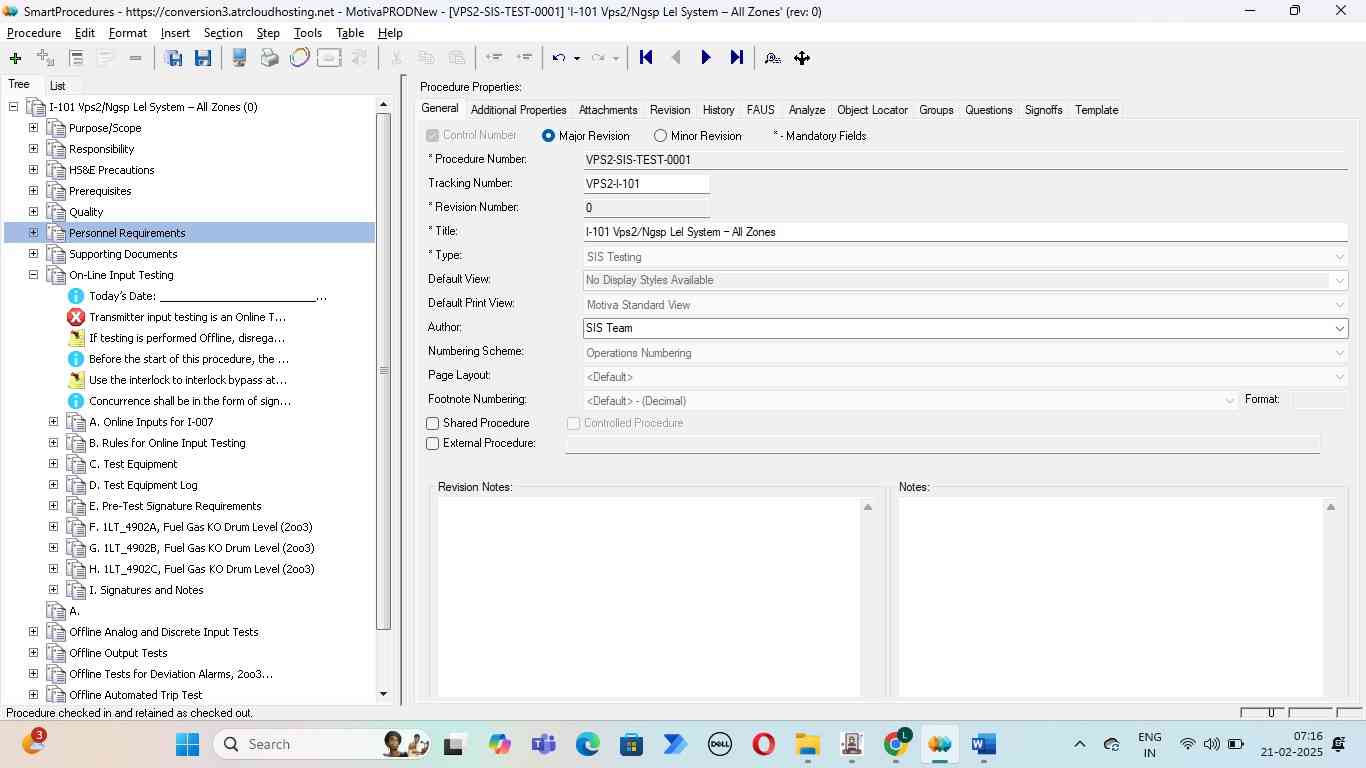Go to first item navigation icon
The width and height of the screenshot is (1366, 768).
tap(646, 58)
